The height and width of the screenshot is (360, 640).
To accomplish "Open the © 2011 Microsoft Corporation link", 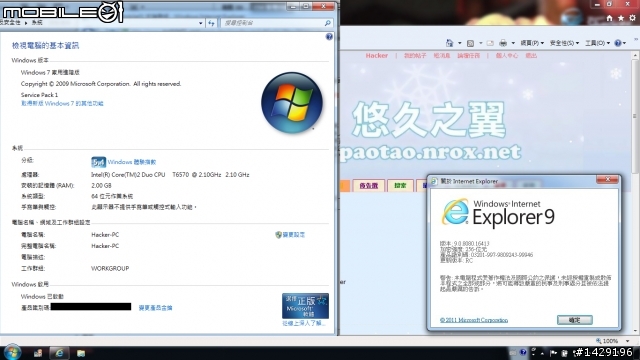I will (474, 320).
